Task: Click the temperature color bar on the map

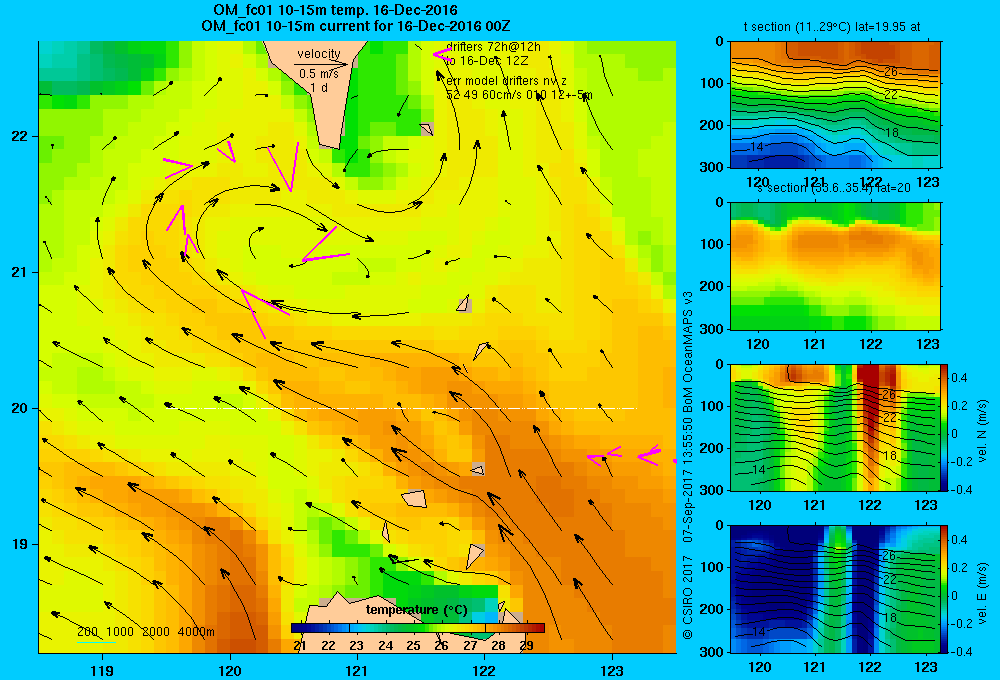Action: click(418, 628)
